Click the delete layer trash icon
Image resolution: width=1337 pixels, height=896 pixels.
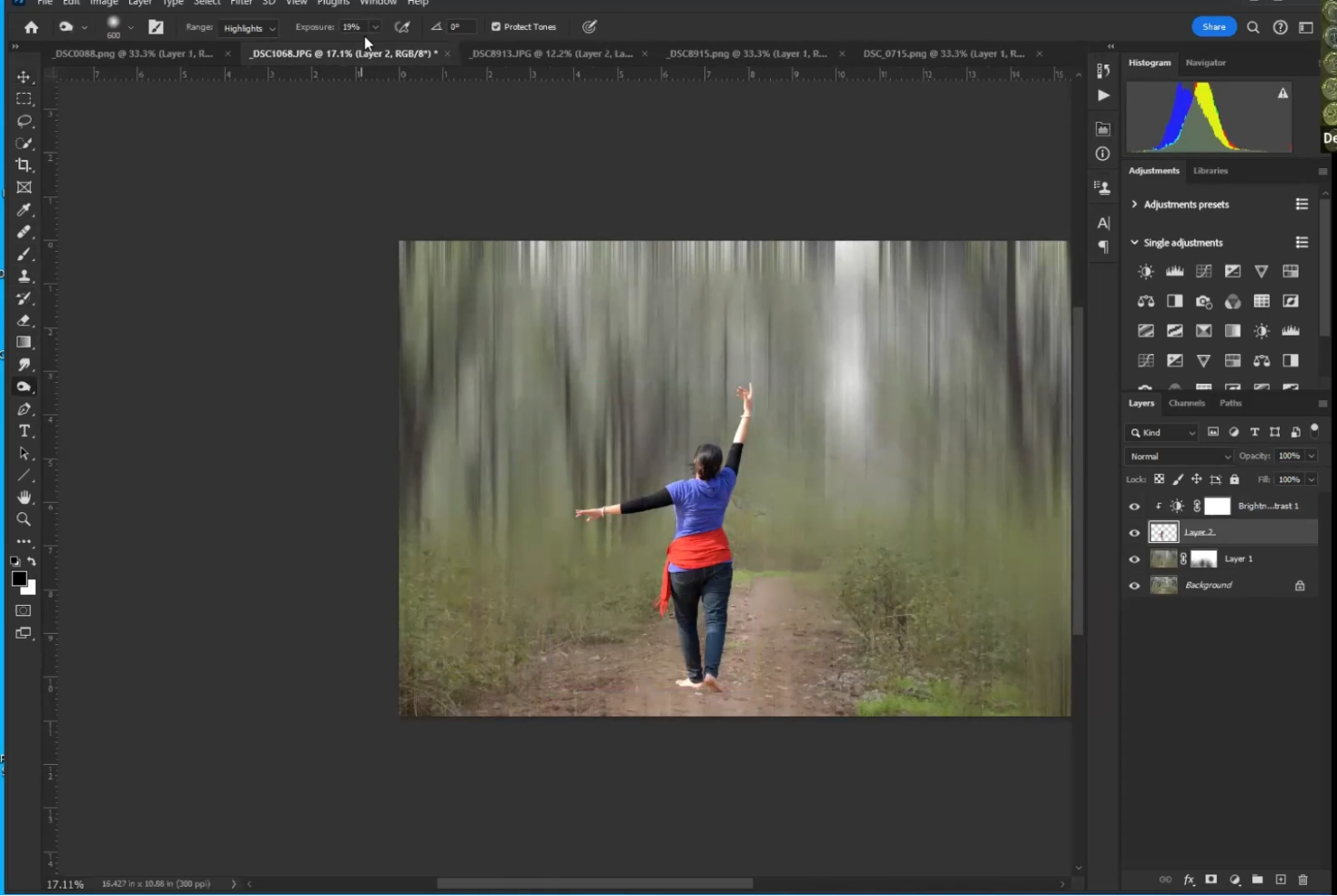tap(1302, 880)
